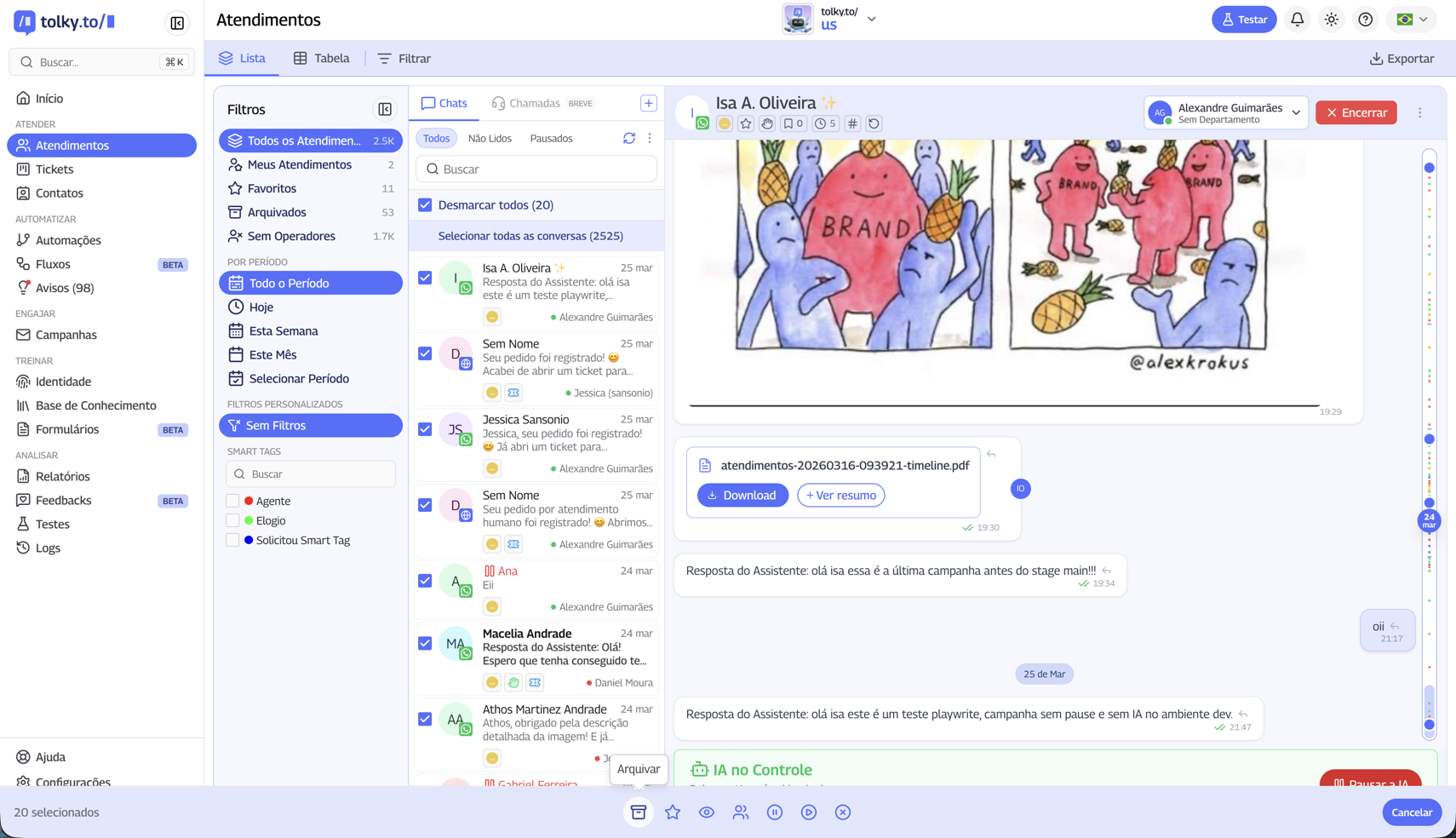1456x838 pixels.
Task: Click the plus icon to add chat
Action: coord(648,103)
